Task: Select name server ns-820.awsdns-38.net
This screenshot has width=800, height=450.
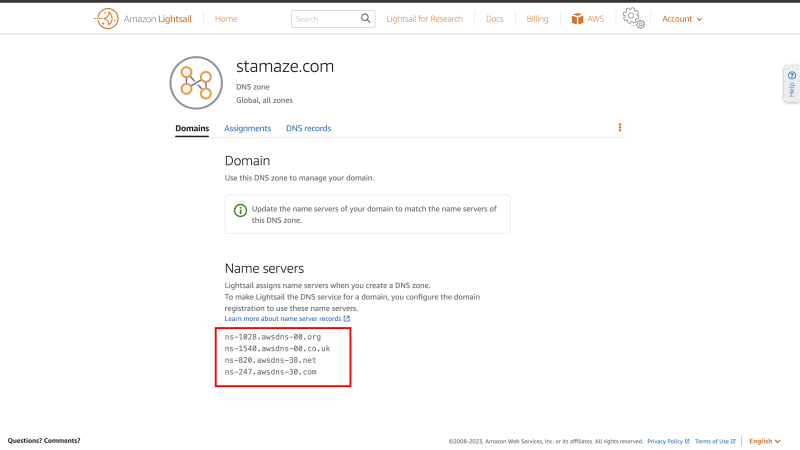Action: (x=270, y=360)
